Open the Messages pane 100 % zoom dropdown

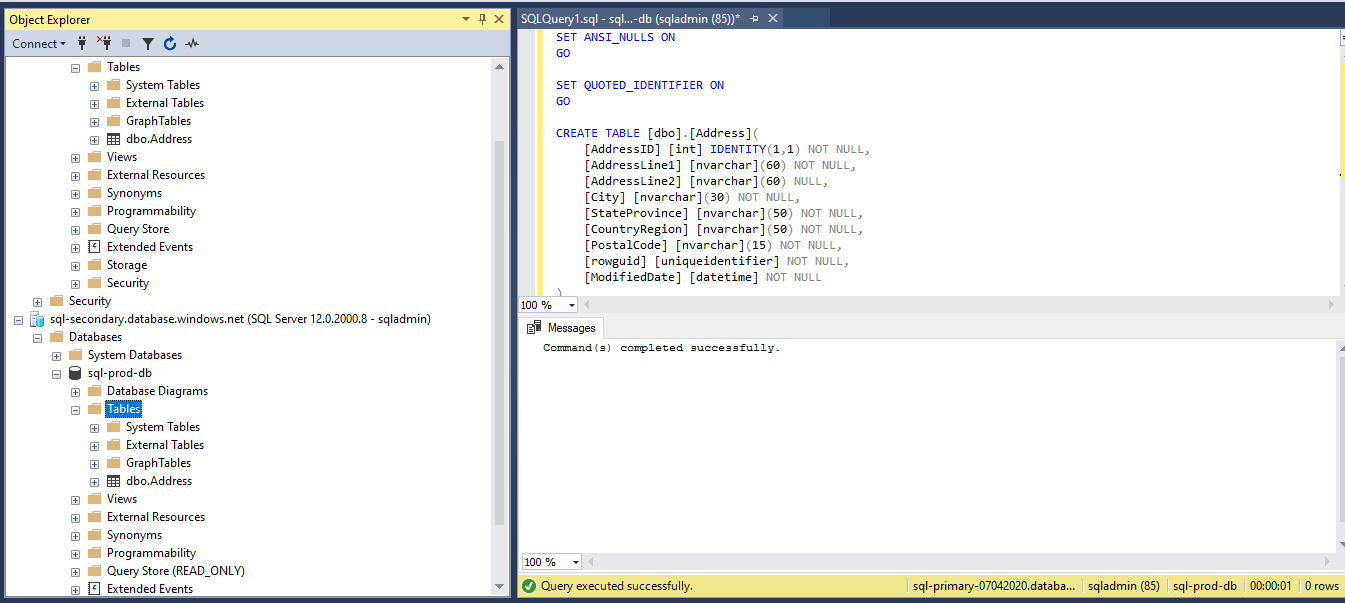point(577,562)
